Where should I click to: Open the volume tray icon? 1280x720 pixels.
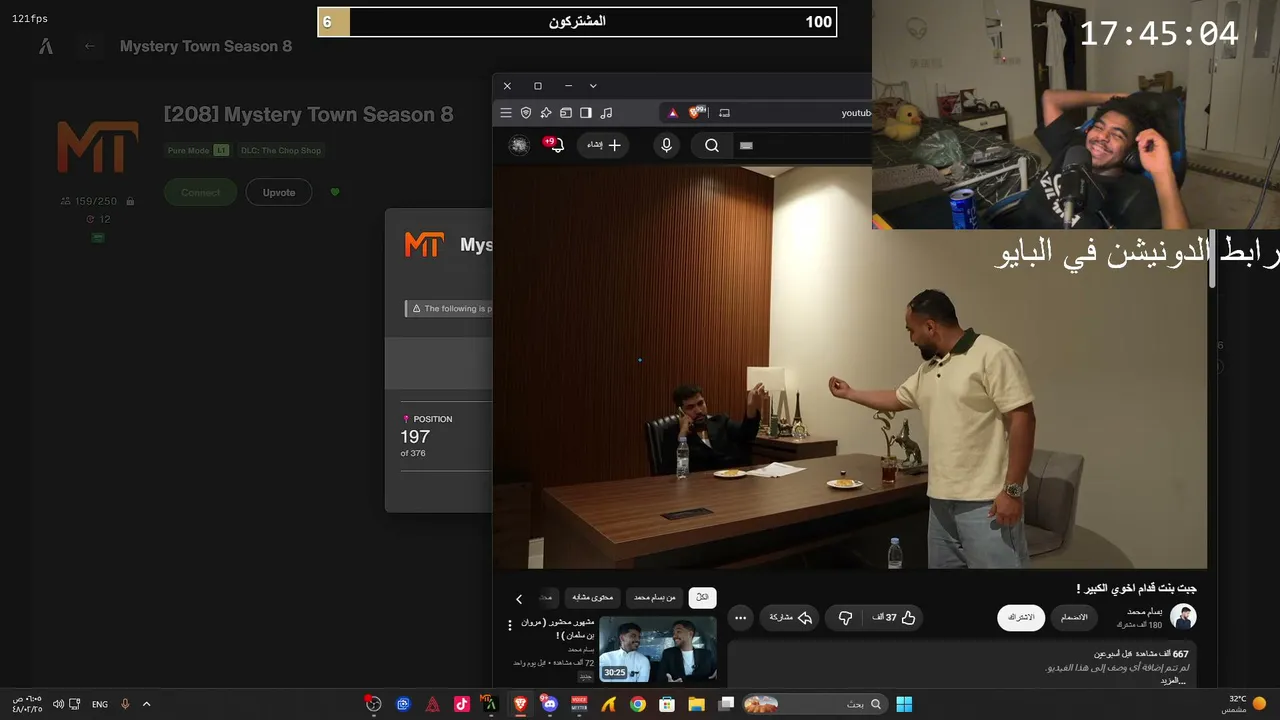tap(58, 704)
